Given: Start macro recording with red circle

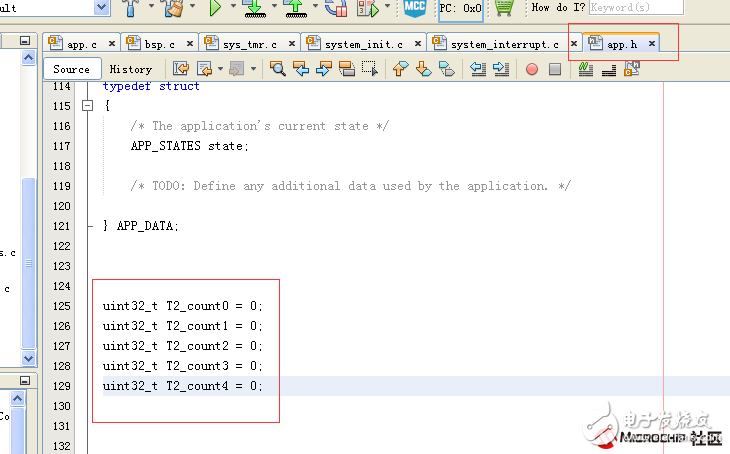Looking at the screenshot, I should (531, 69).
